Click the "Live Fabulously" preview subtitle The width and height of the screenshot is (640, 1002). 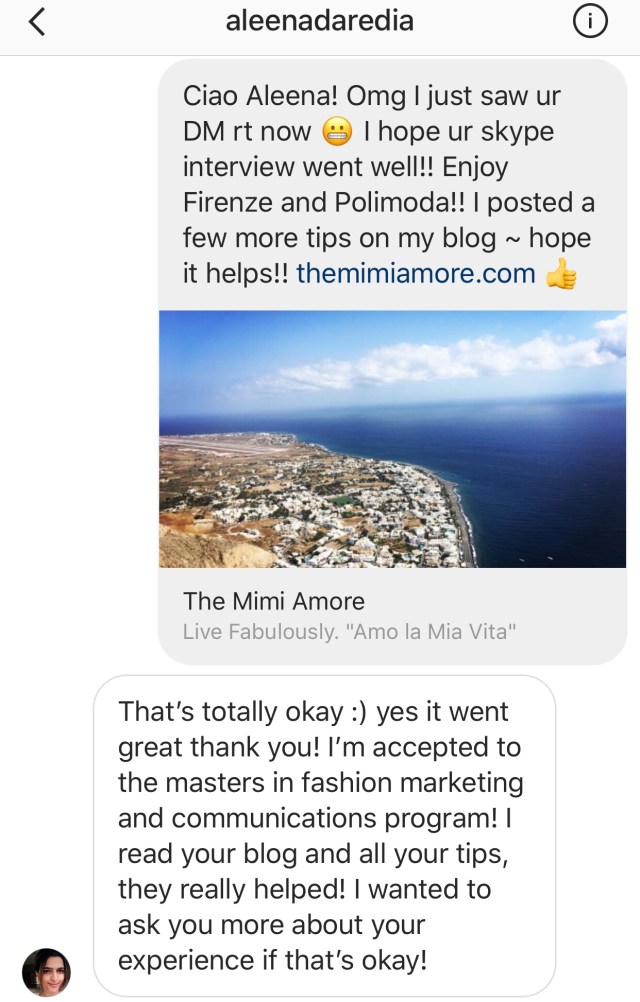coord(349,632)
